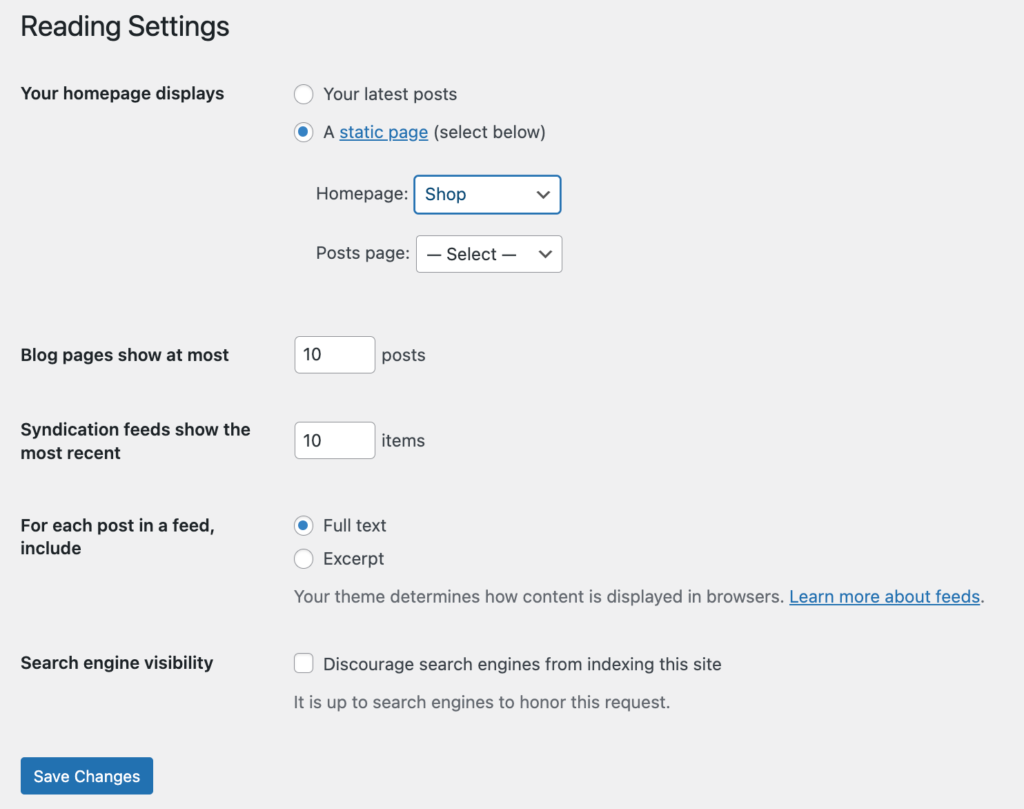Click the Syndication feeds items number field

334,440
